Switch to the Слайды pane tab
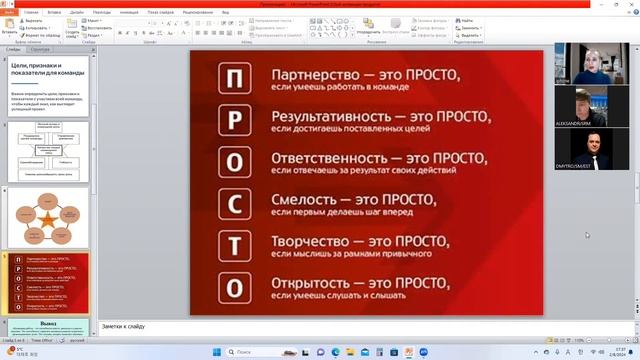The image size is (640, 360). [x=13, y=49]
